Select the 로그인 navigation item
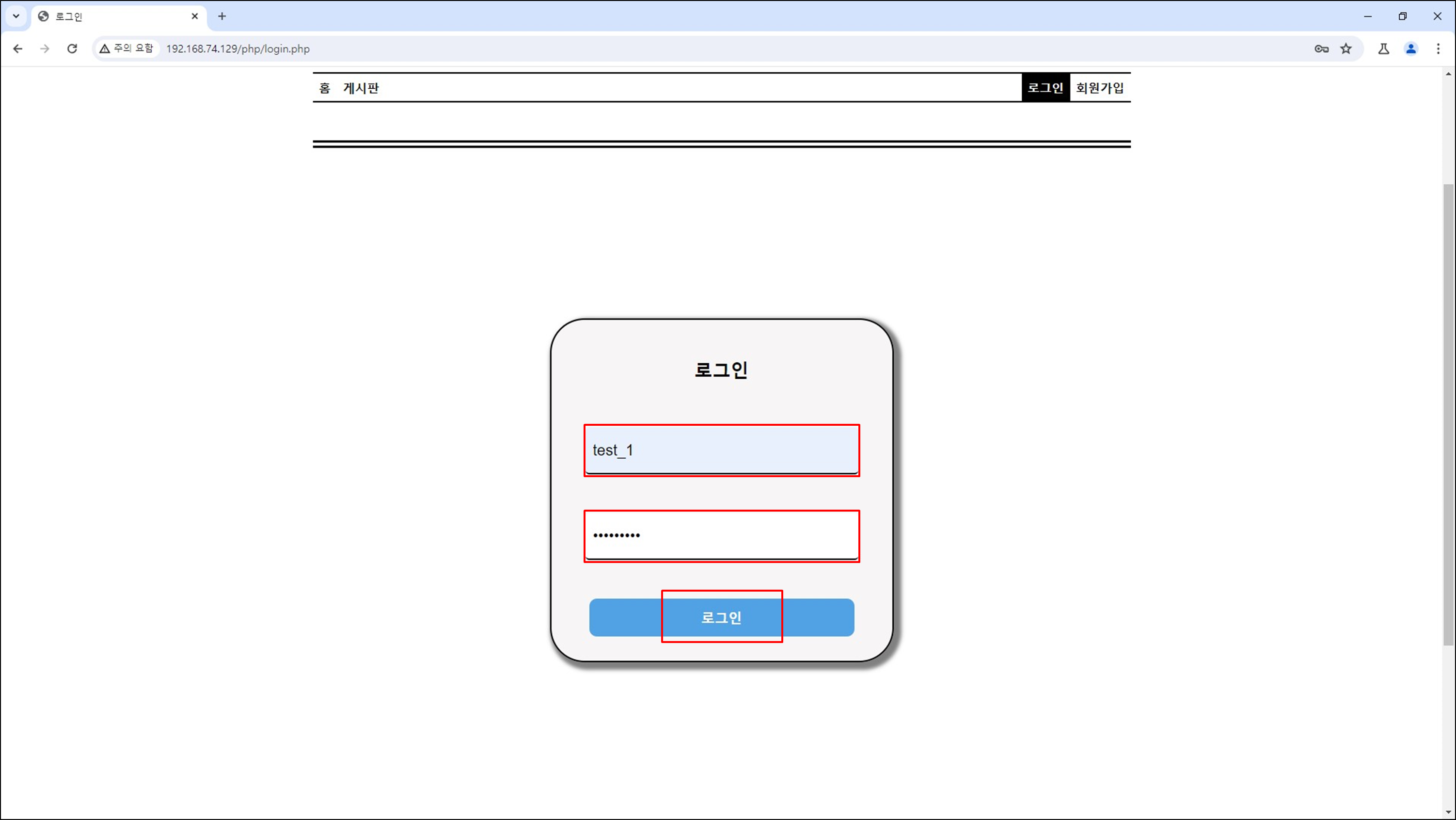Image resolution: width=1456 pixels, height=820 pixels. coord(1045,88)
